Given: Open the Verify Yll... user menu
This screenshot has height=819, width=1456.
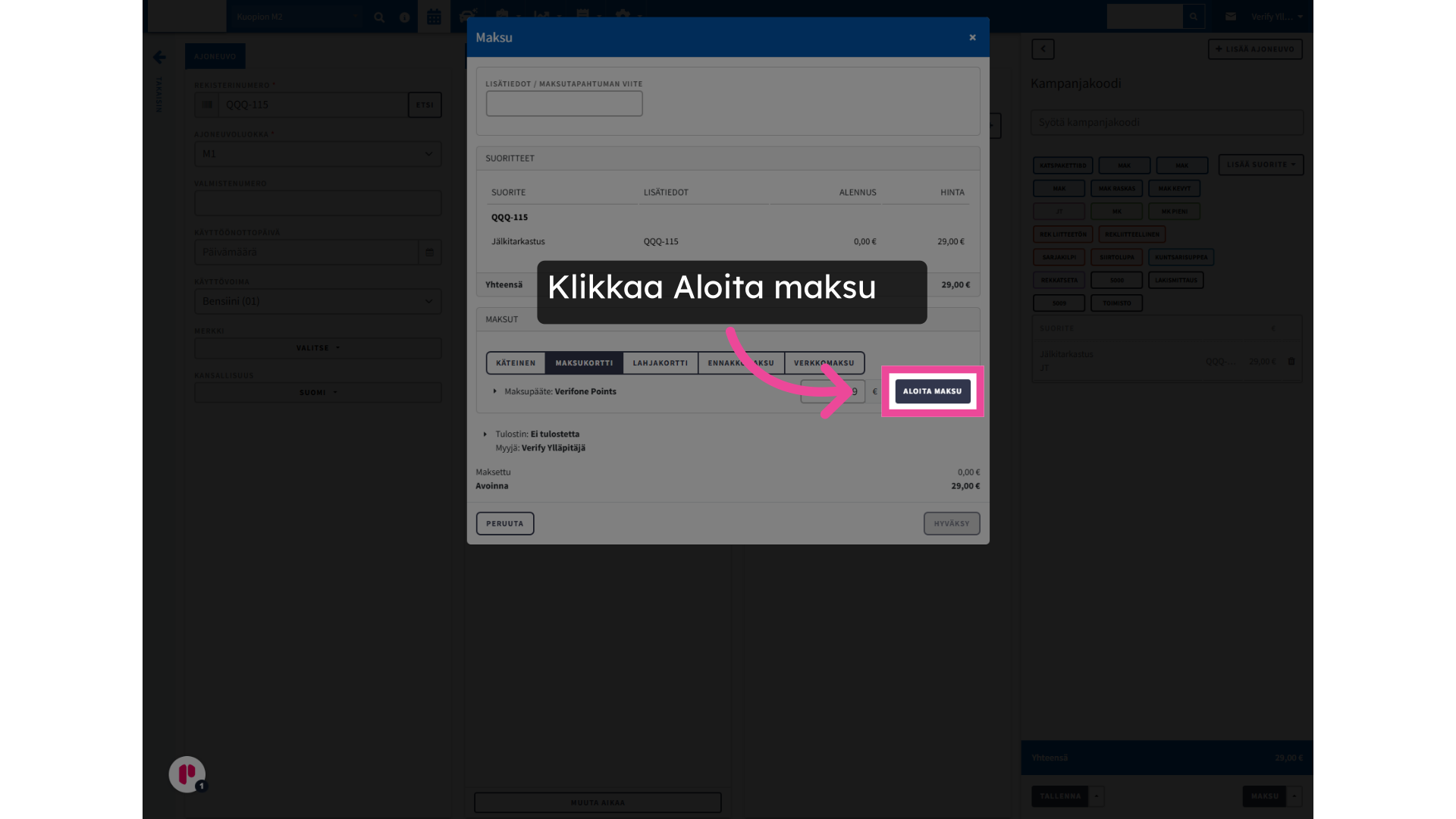Looking at the screenshot, I should 1277,17.
